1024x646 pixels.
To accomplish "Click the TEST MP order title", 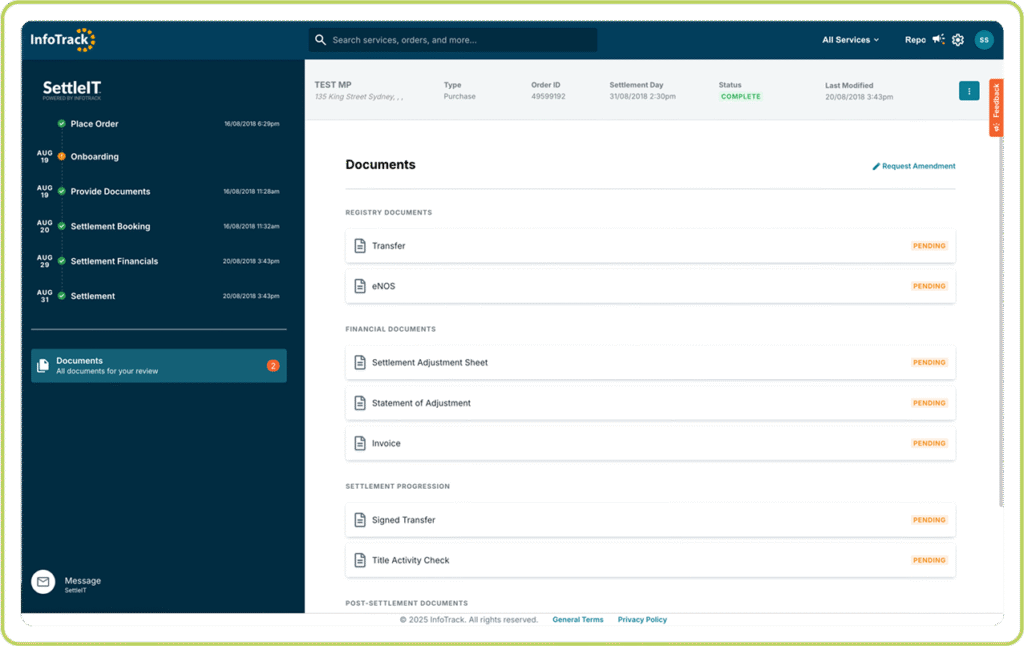I will pos(333,85).
